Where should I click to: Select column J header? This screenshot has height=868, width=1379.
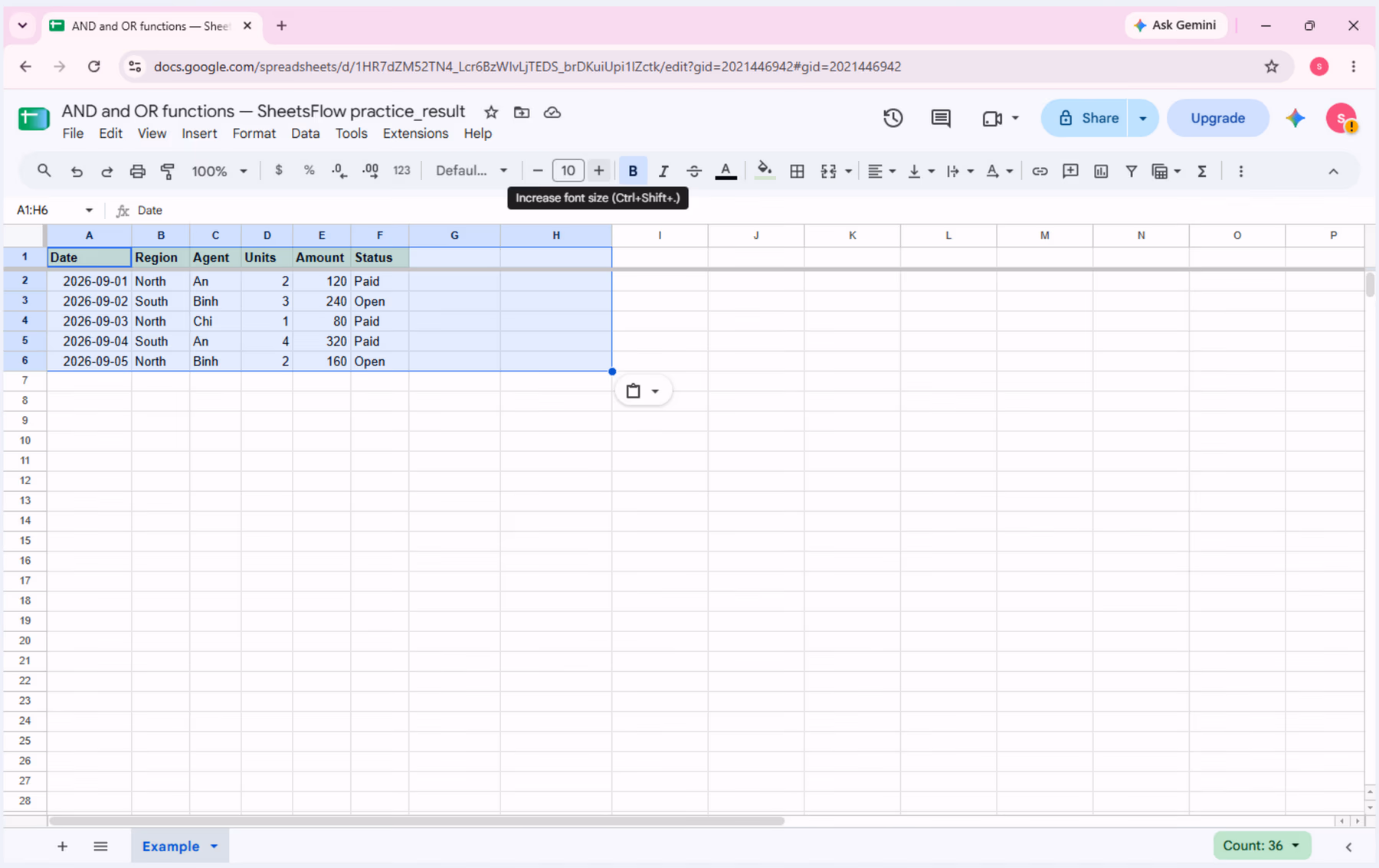(756, 235)
